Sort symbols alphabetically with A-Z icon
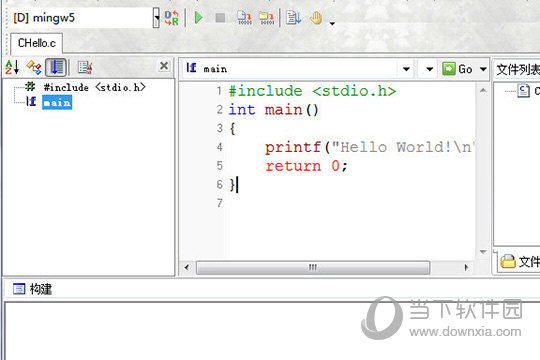Screen dimensions: 540x360 tap(12, 67)
